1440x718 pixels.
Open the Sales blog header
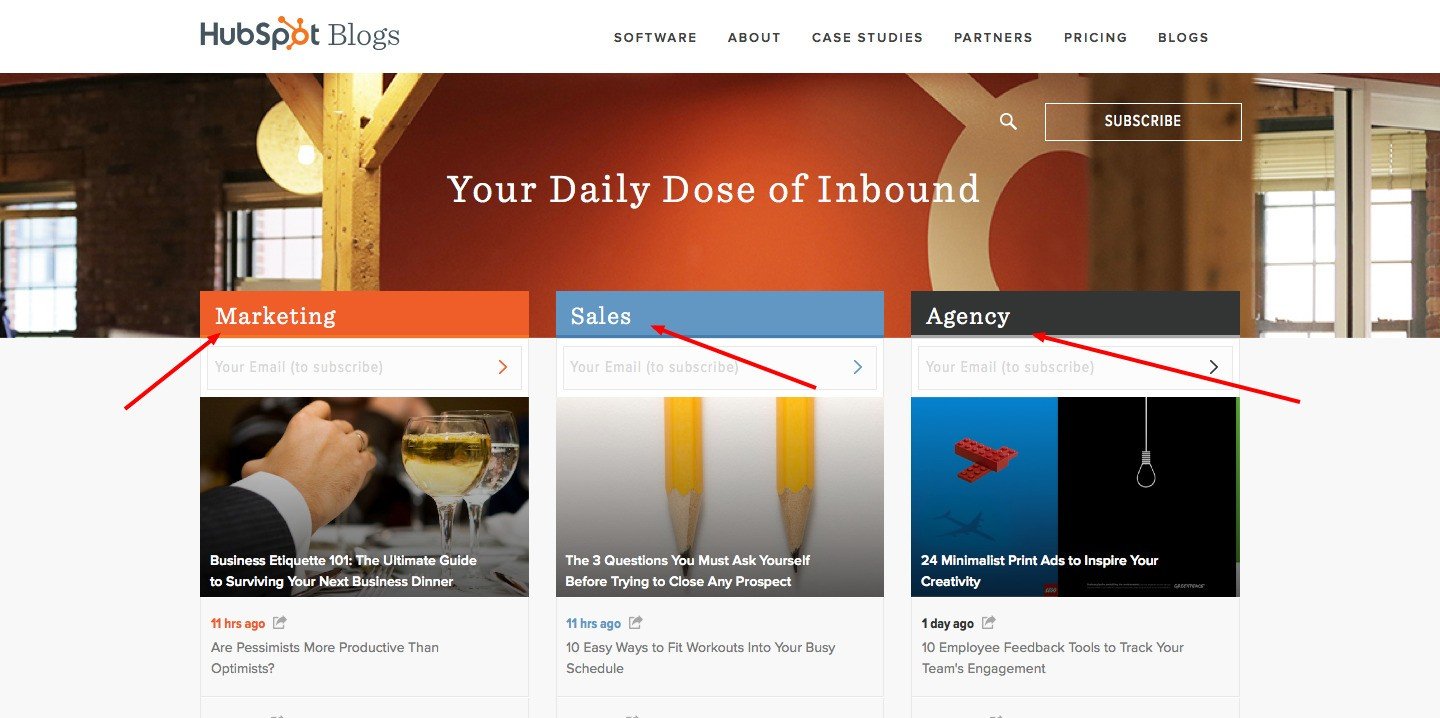pos(600,315)
